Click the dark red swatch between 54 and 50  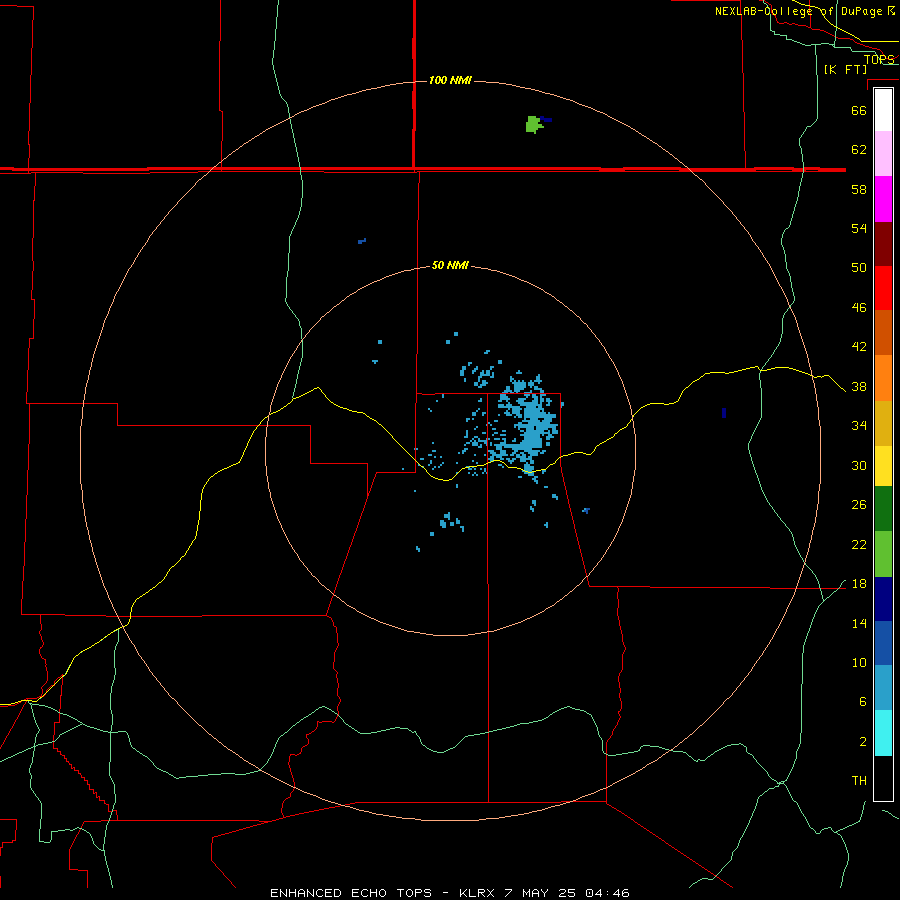coord(883,244)
